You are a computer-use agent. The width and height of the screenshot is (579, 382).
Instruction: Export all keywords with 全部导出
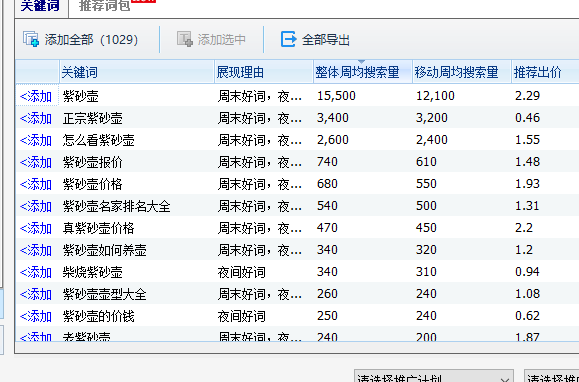point(315,39)
